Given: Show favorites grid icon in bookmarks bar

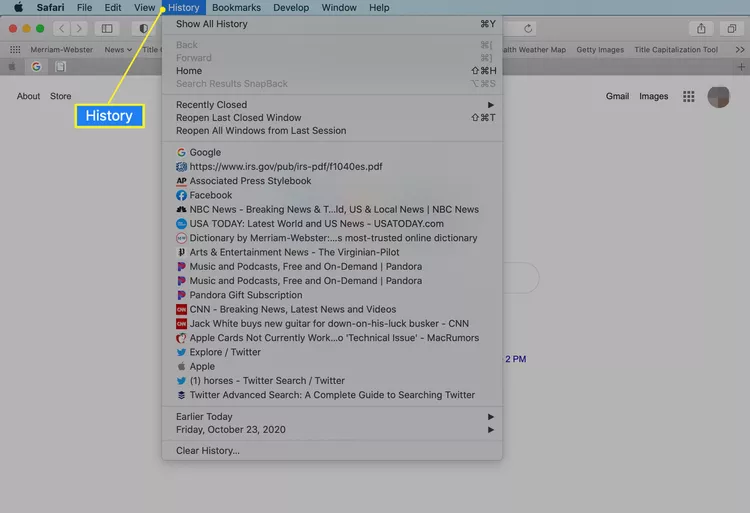Looking at the screenshot, I should click(x=15, y=49).
